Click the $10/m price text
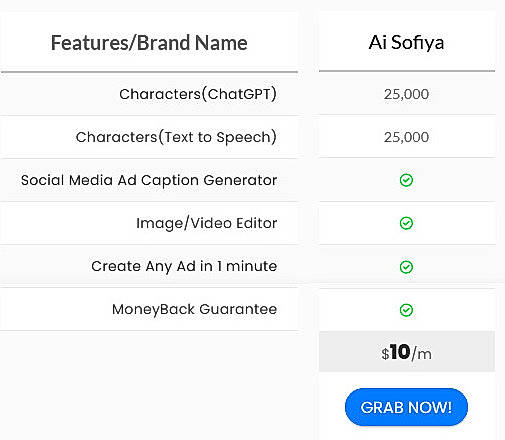This screenshot has height=440, width=505. click(406, 352)
